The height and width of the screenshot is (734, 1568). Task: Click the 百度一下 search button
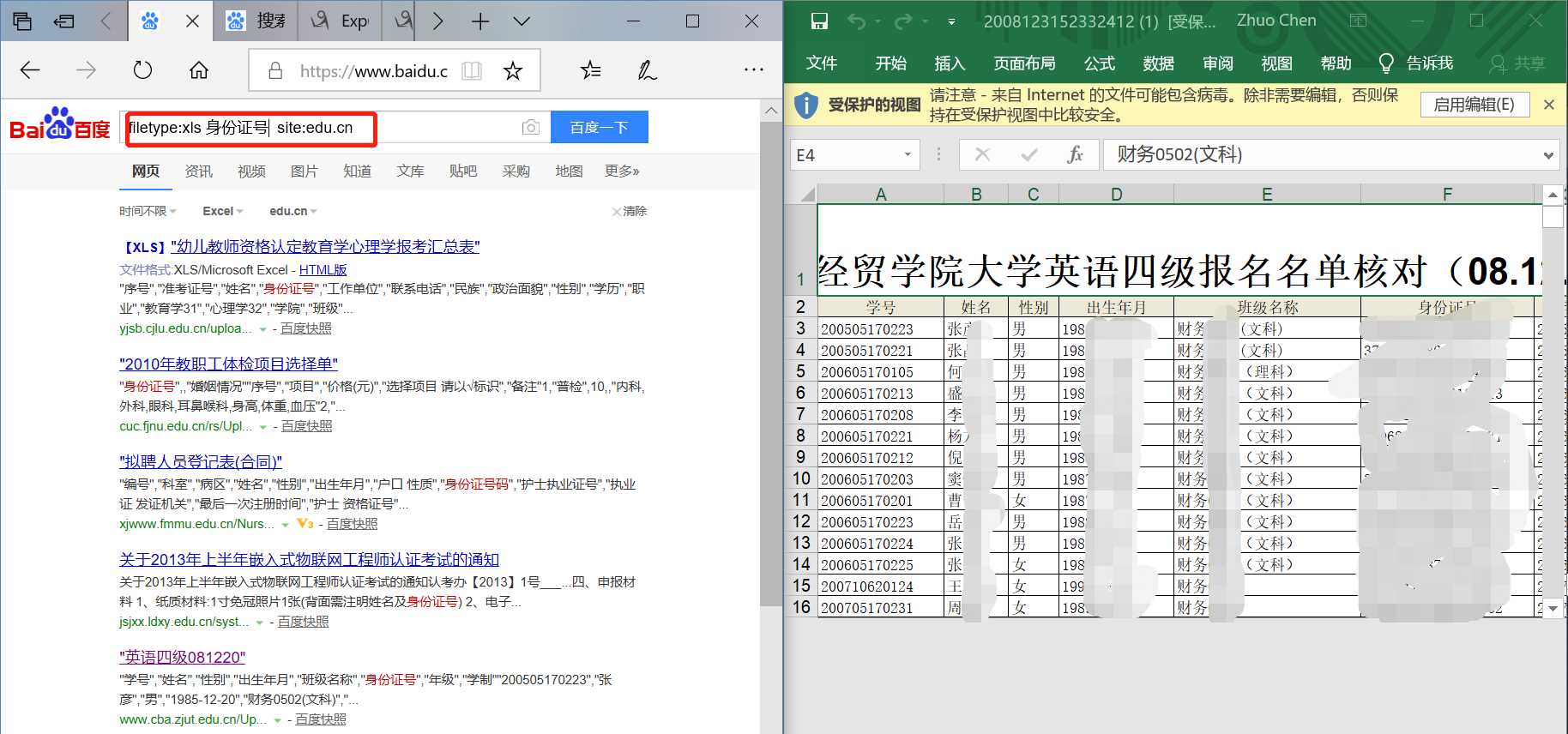coord(599,128)
